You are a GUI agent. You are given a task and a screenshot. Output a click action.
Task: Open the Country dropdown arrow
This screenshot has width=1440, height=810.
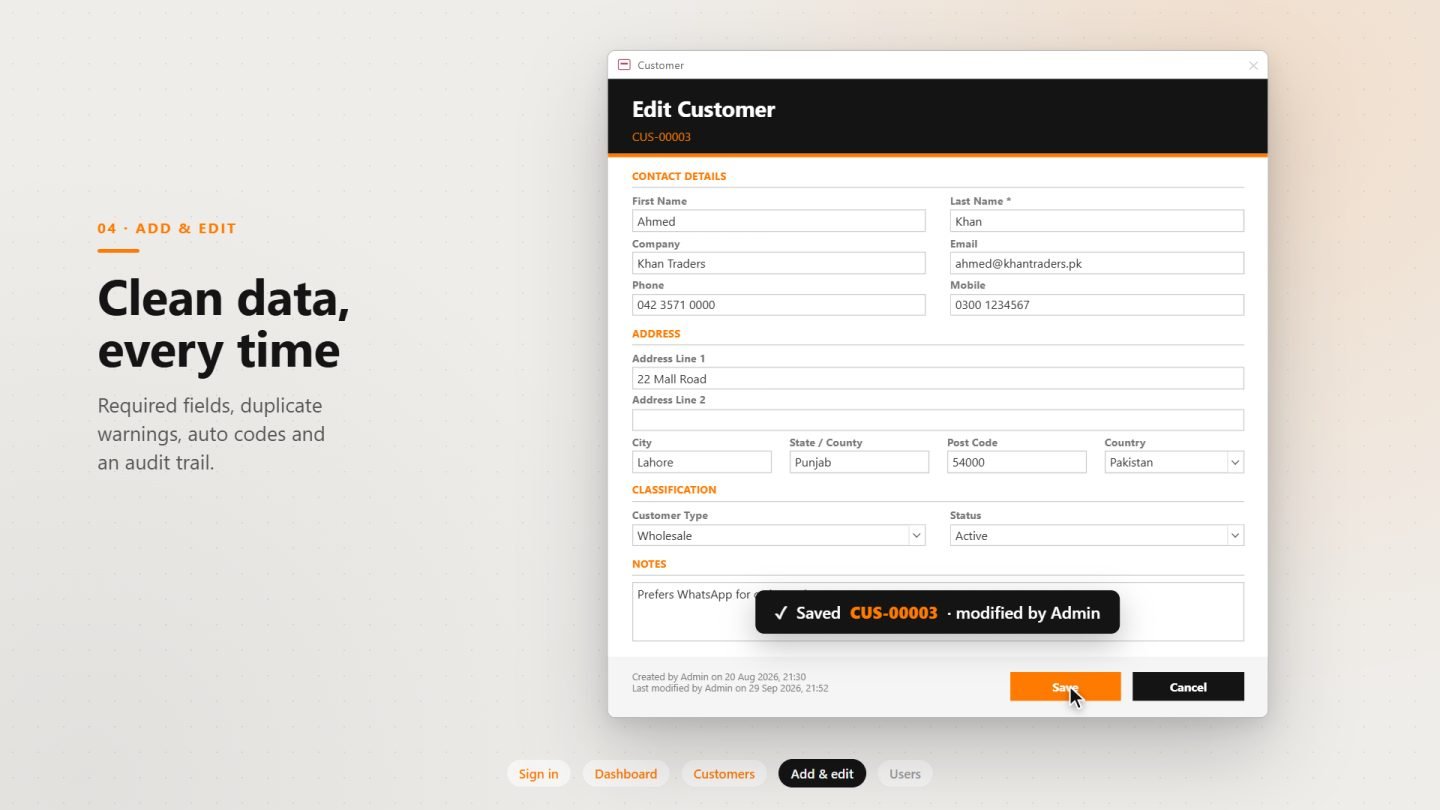[1235, 462]
